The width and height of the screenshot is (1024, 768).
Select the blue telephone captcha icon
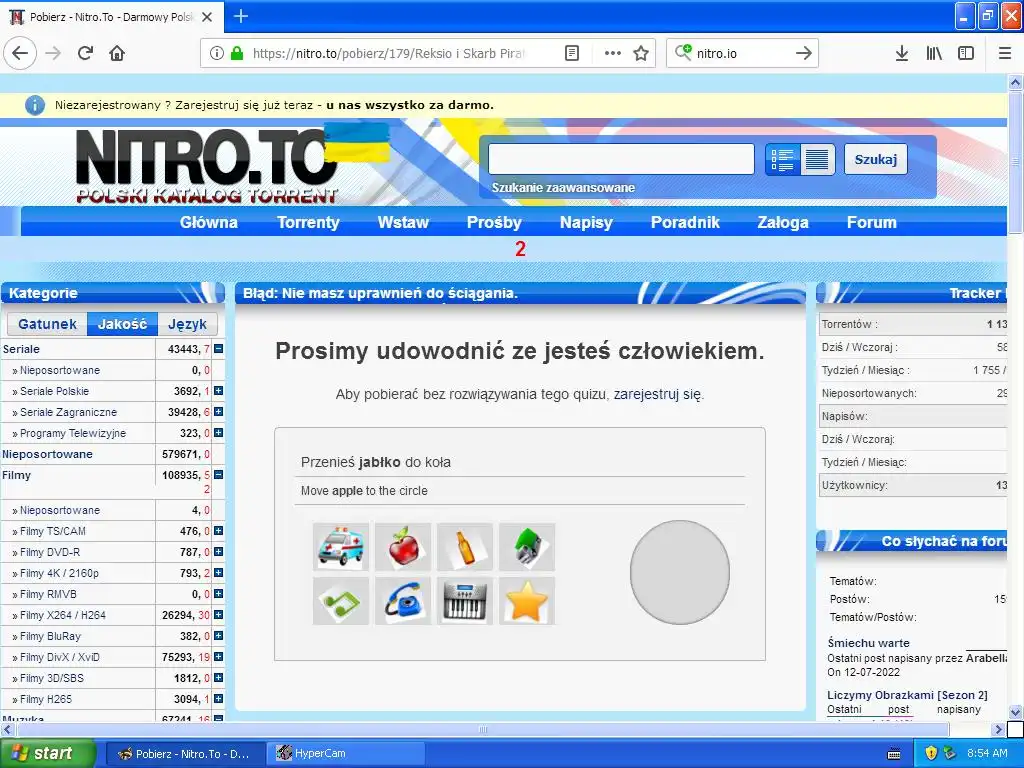pyautogui.click(x=403, y=601)
